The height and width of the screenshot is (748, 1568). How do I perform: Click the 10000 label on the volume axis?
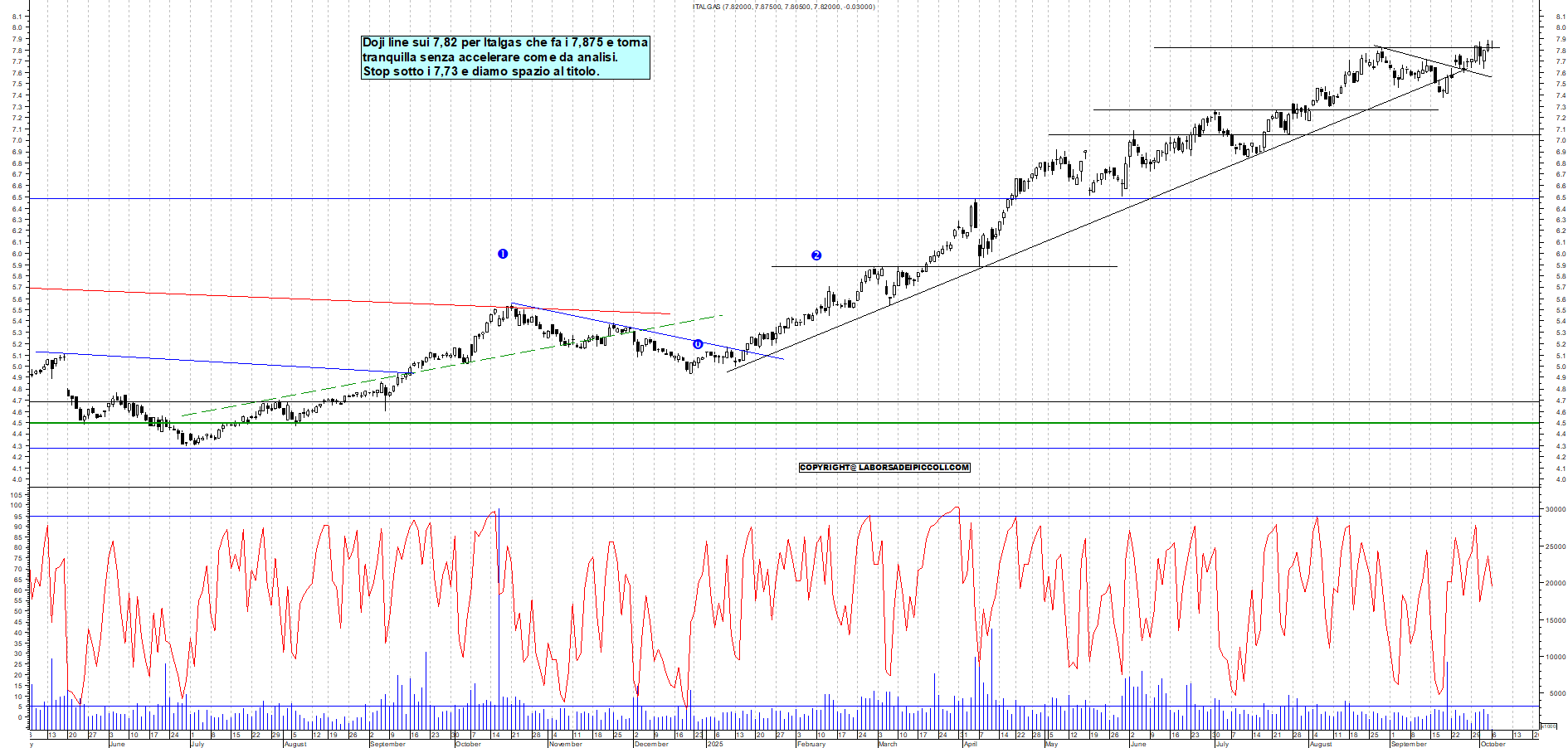pos(1554,657)
